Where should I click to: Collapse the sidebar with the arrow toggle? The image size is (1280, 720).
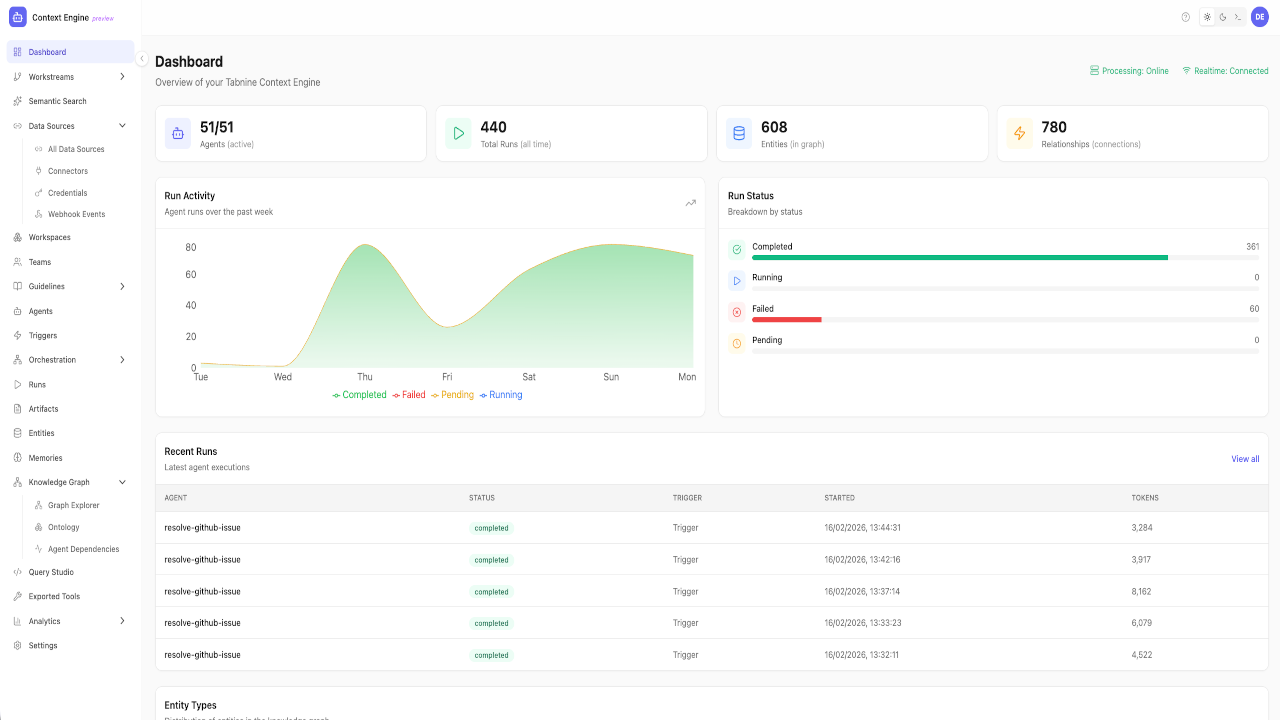click(x=142, y=59)
